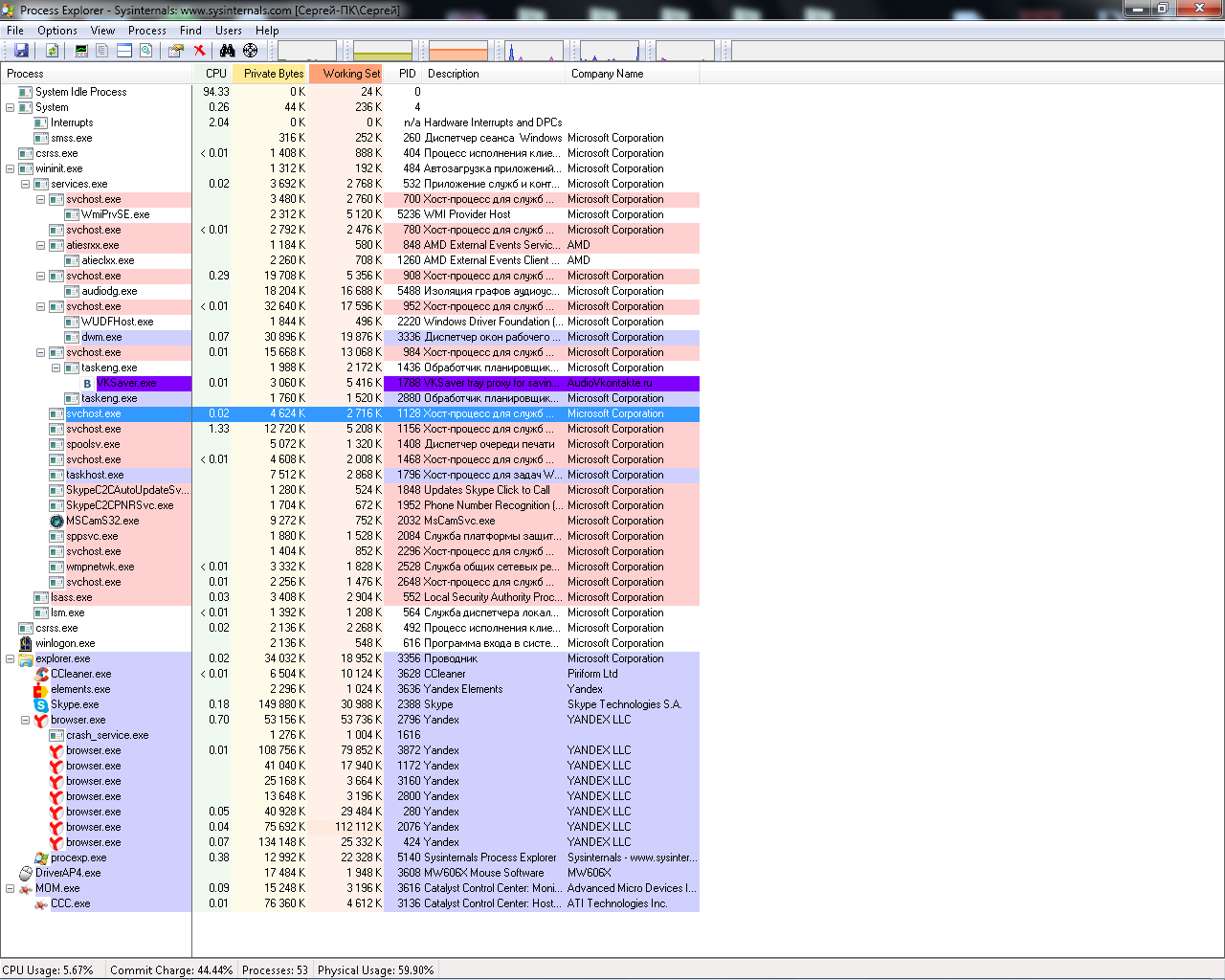Click the procexp.exe process icon
The width and height of the screenshot is (1225, 980).
click(x=41, y=857)
